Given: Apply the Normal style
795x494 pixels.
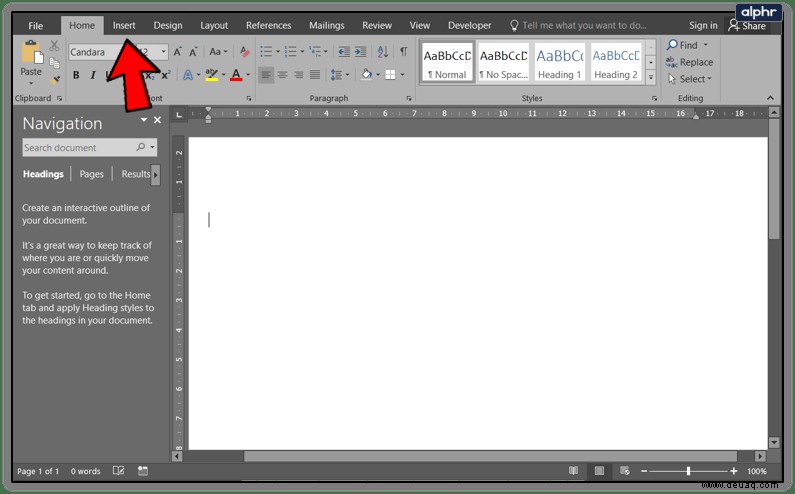Looking at the screenshot, I should (447, 62).
